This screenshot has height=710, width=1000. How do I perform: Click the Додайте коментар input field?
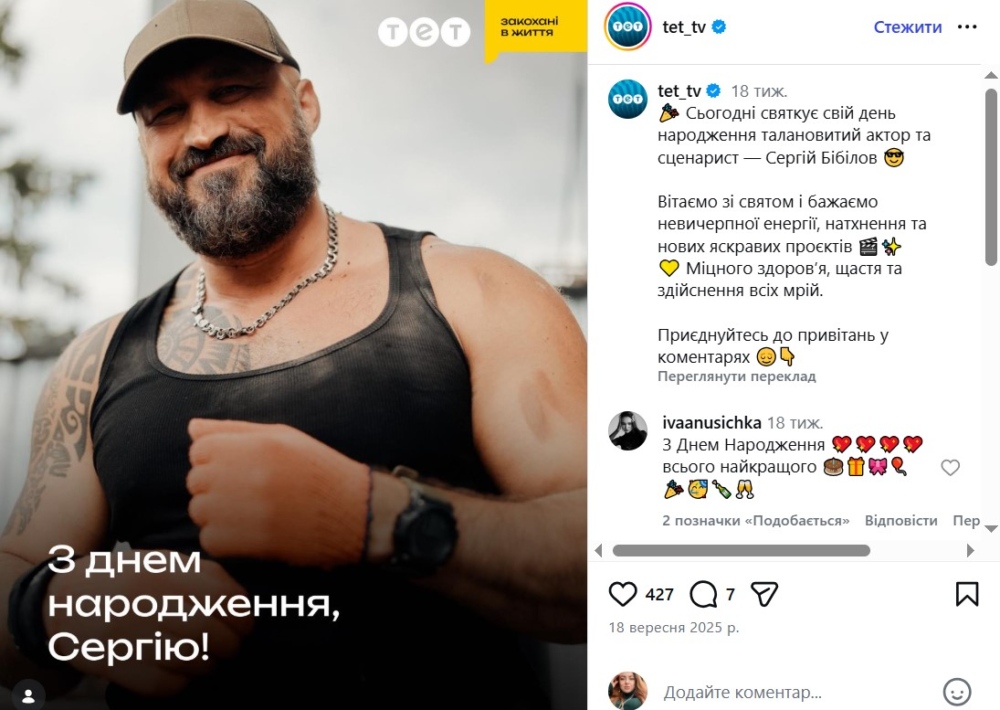coord(742,692)
